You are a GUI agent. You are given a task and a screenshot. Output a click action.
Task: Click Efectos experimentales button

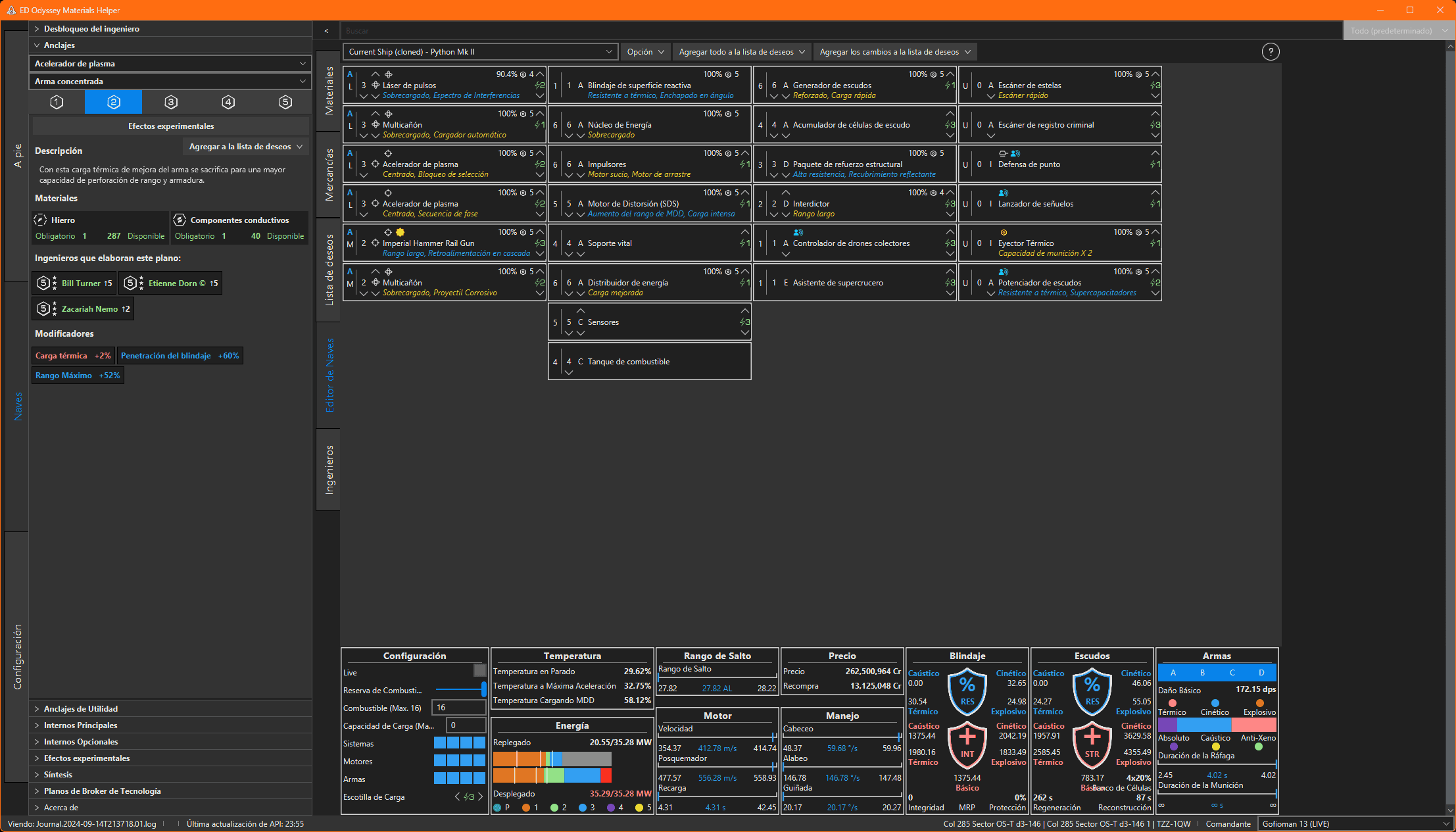pyautogui.click(x=170, y=126)
